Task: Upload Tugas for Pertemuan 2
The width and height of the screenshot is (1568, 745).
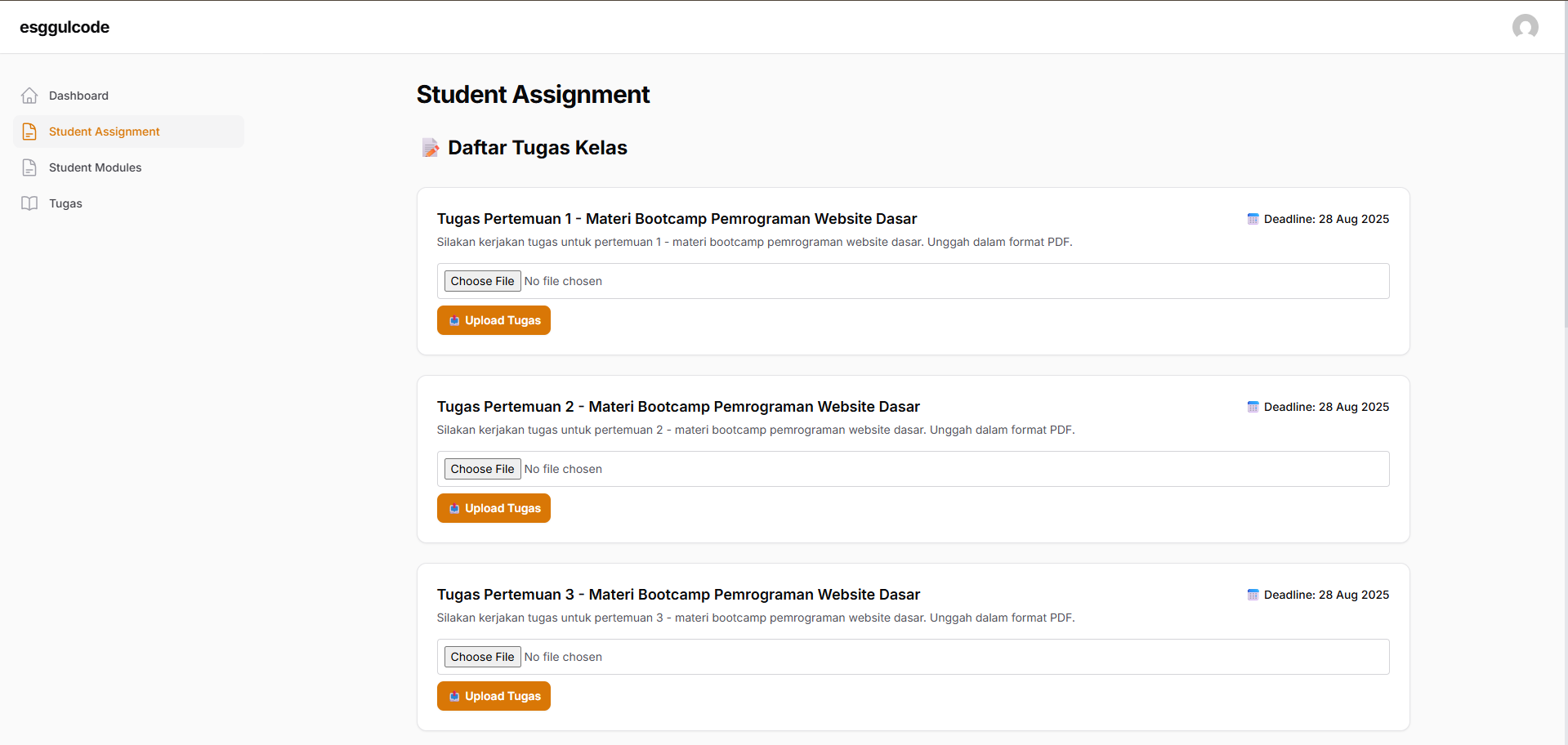Action: pyautogui.click(x=494, y=508)
